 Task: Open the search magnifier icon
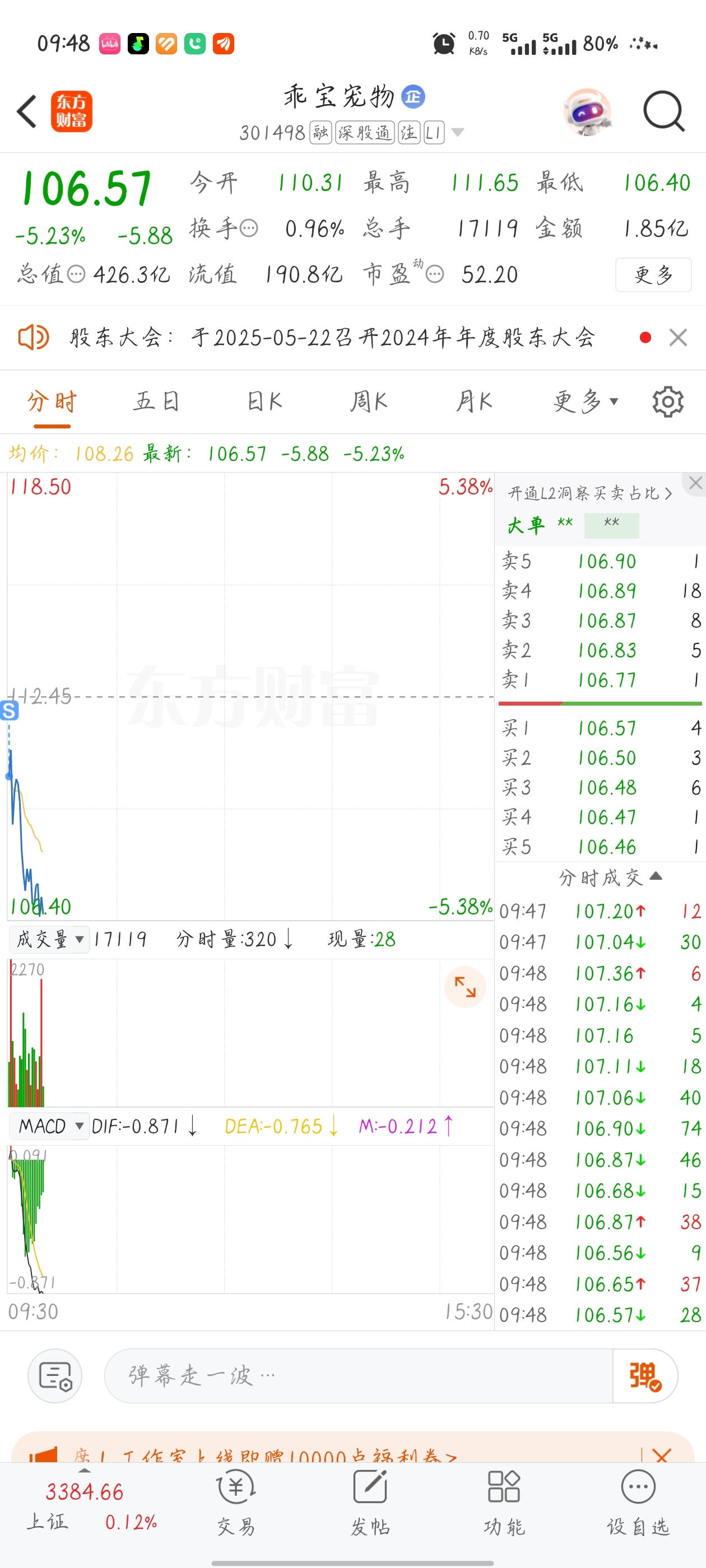click(x=664, y=111)
